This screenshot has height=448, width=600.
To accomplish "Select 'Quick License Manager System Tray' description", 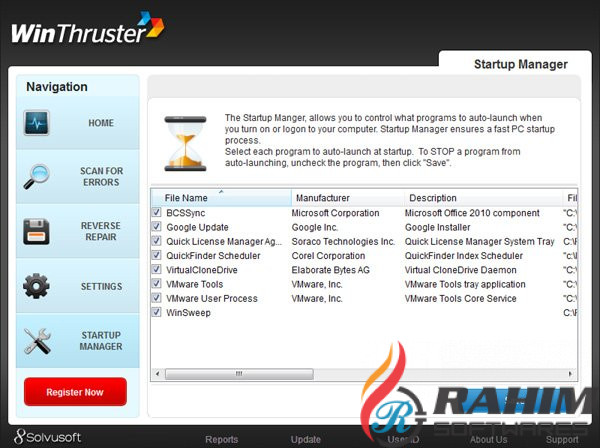I will [479, 242].
